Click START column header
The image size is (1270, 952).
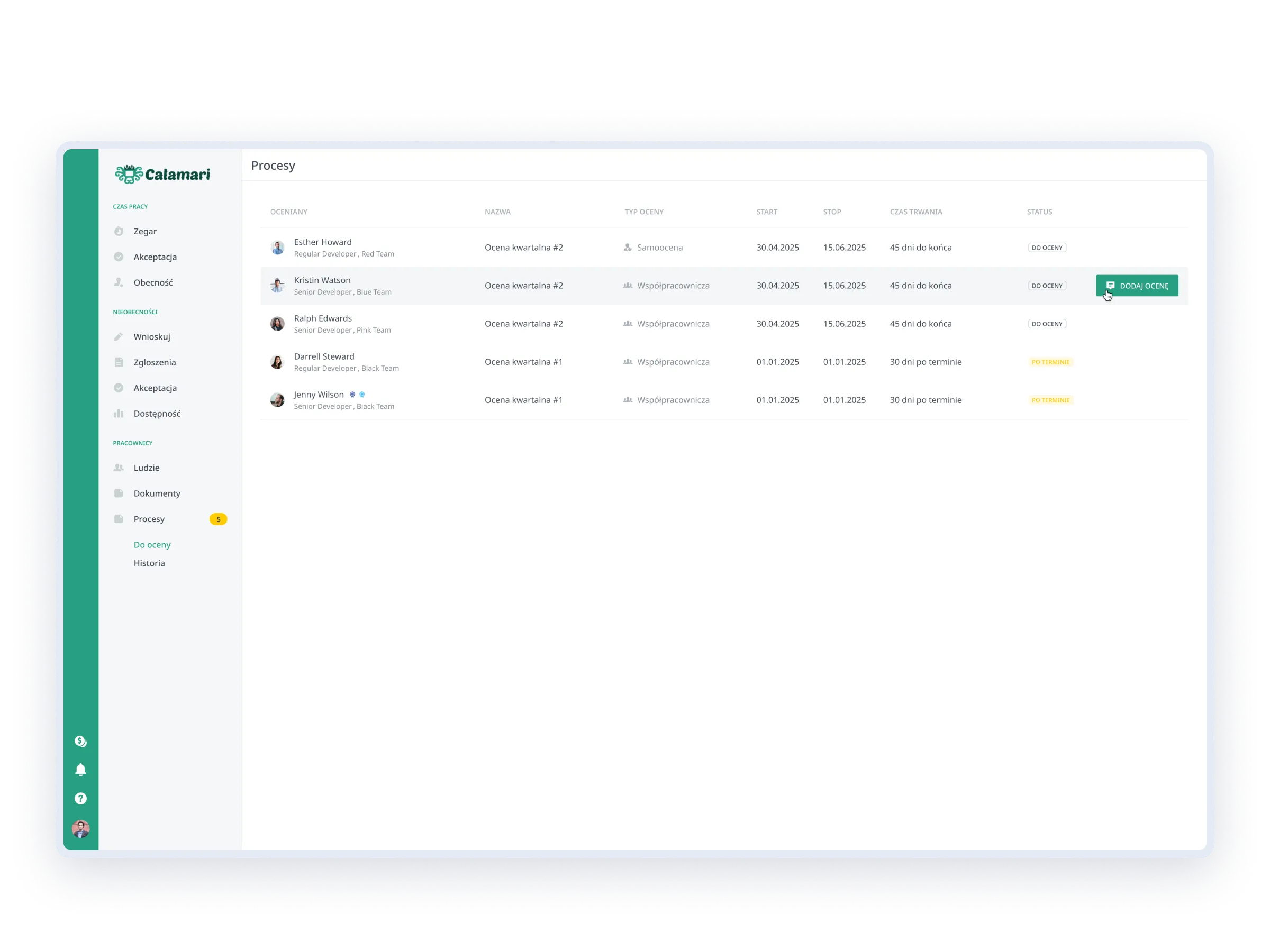pos(766,212)
